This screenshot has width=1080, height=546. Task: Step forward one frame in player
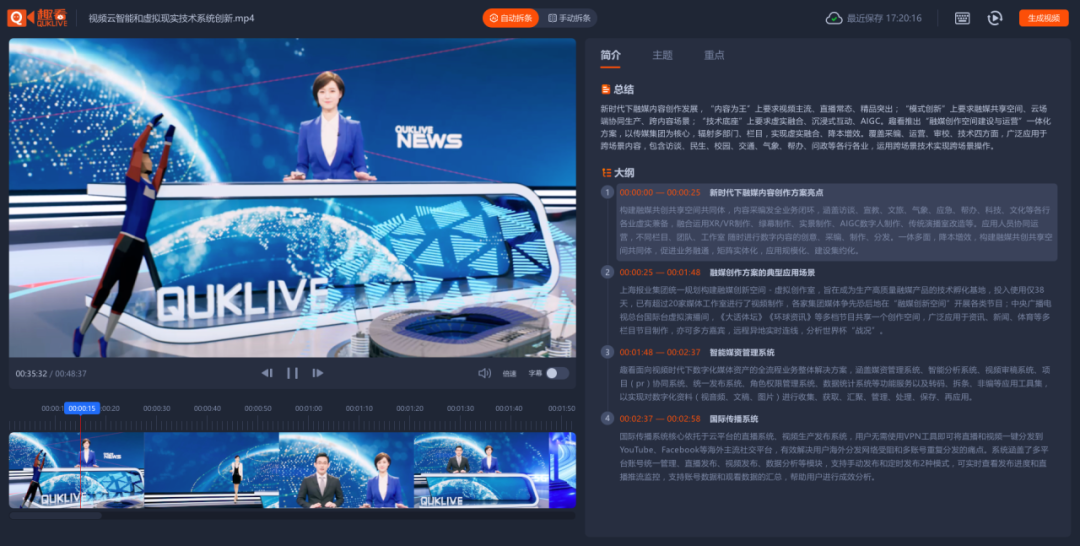(318, 373)
